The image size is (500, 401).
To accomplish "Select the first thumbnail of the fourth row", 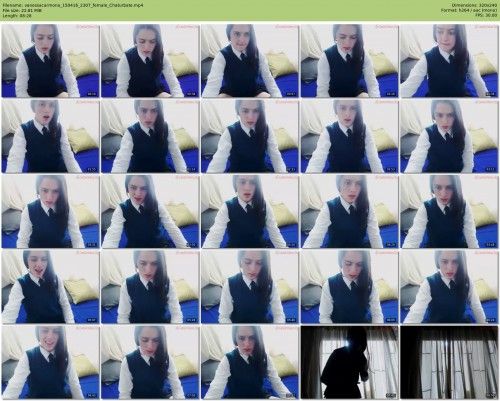I will pos(50,287).
